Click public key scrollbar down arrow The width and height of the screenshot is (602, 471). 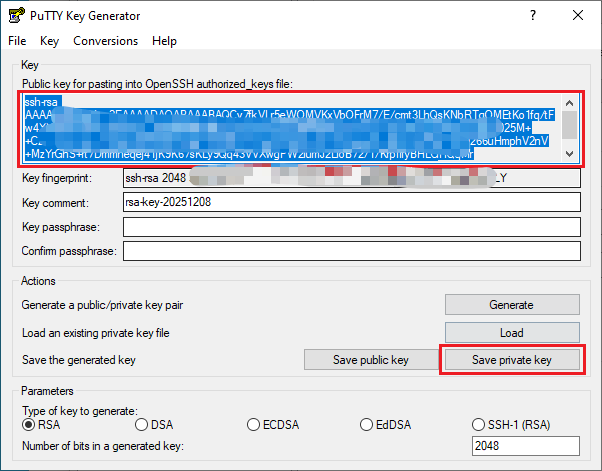pos(570,154)
